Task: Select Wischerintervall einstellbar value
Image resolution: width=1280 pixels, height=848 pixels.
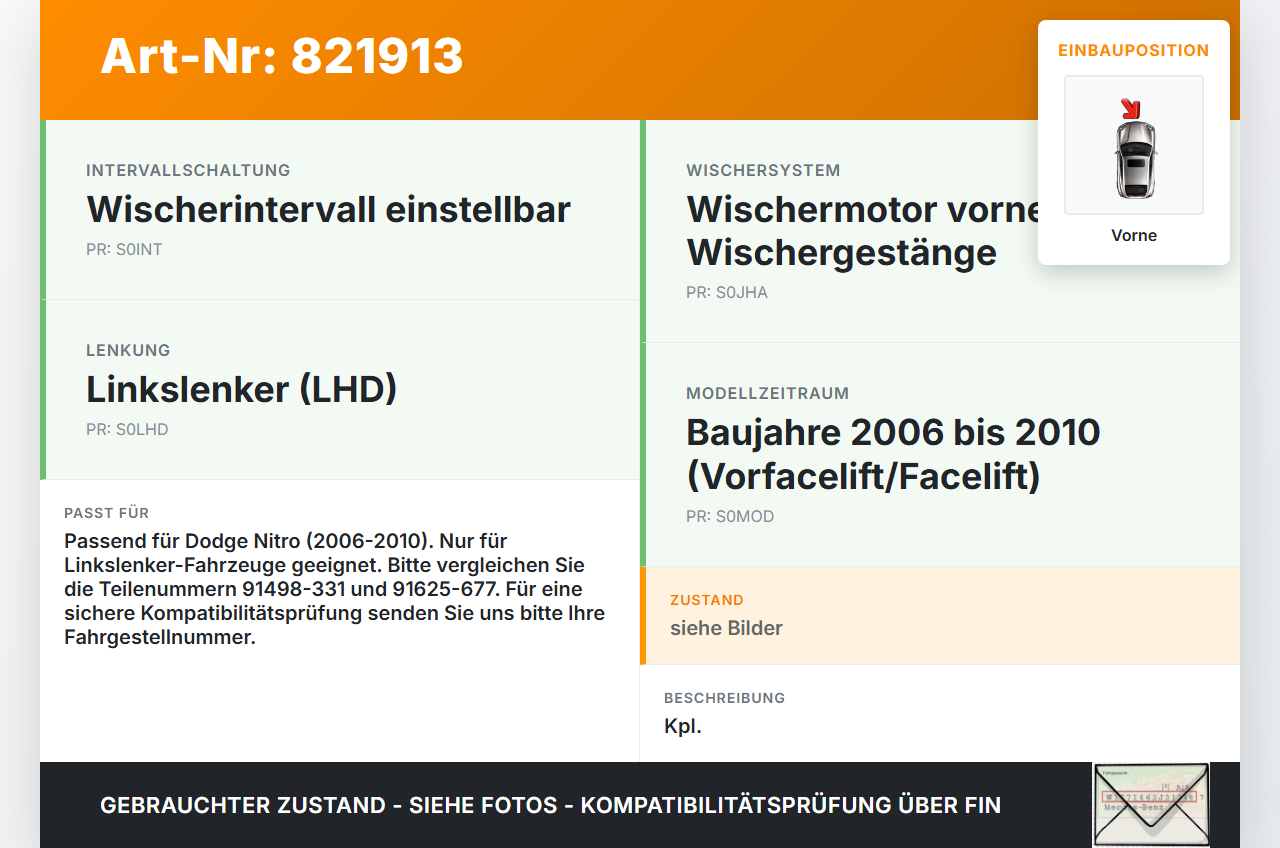Action: click(329, 209)
